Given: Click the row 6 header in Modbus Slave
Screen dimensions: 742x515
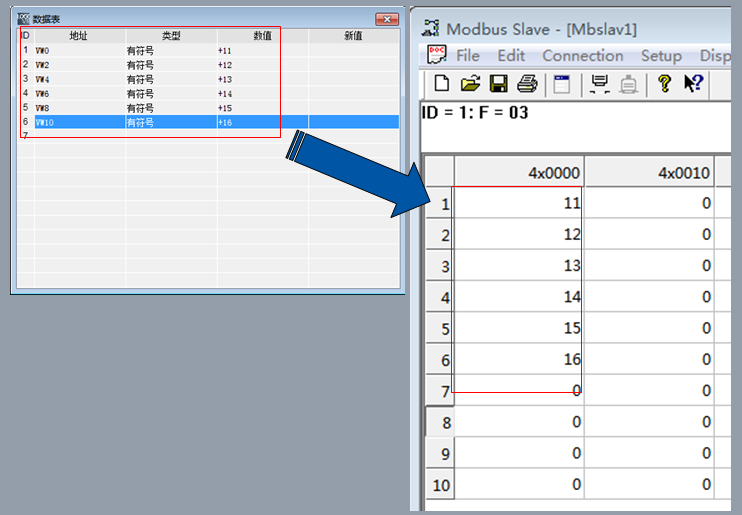Looking at the screenshot, I should 440,360.
